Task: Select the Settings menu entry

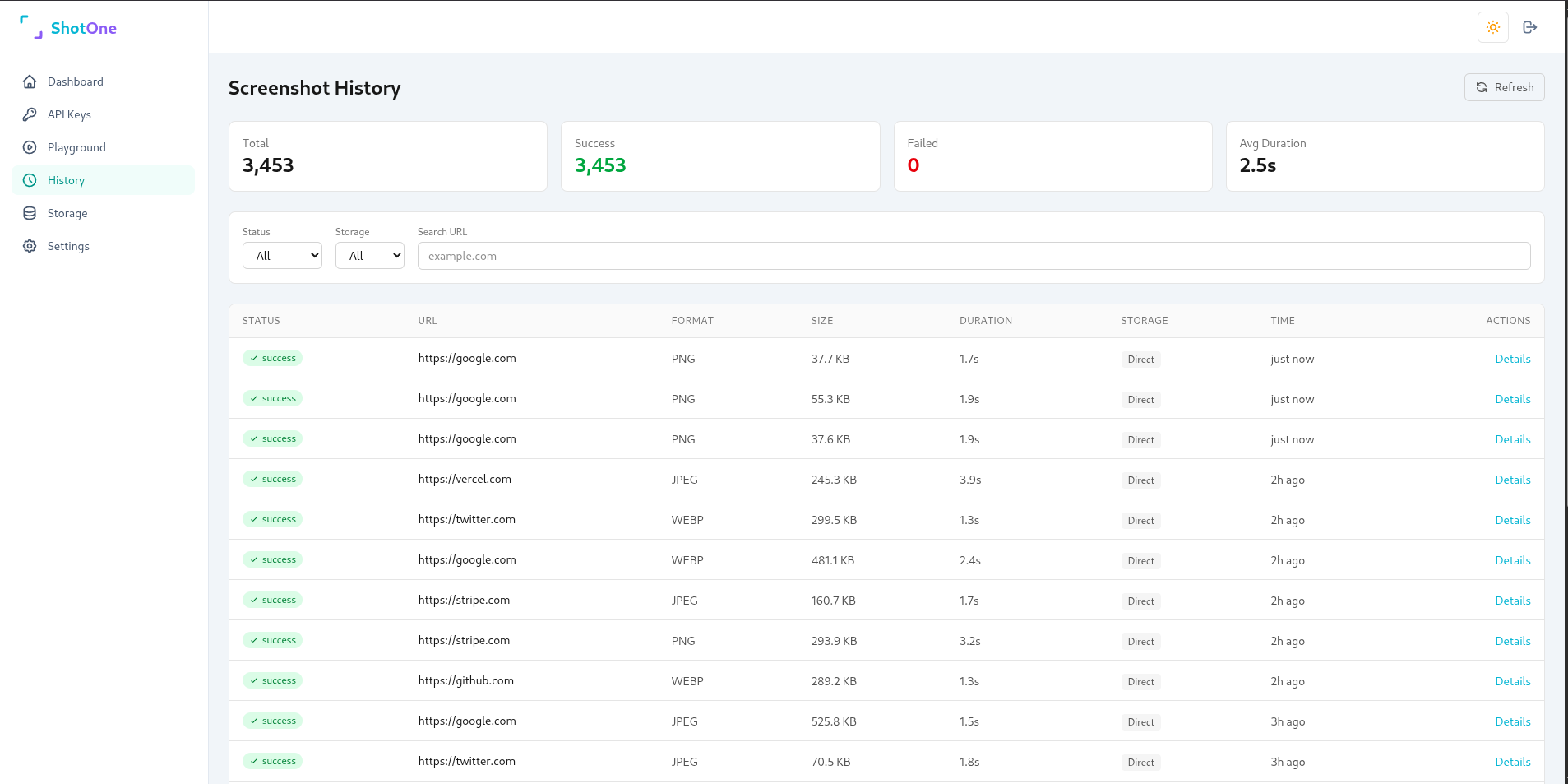Action: [x=68, y=246]
